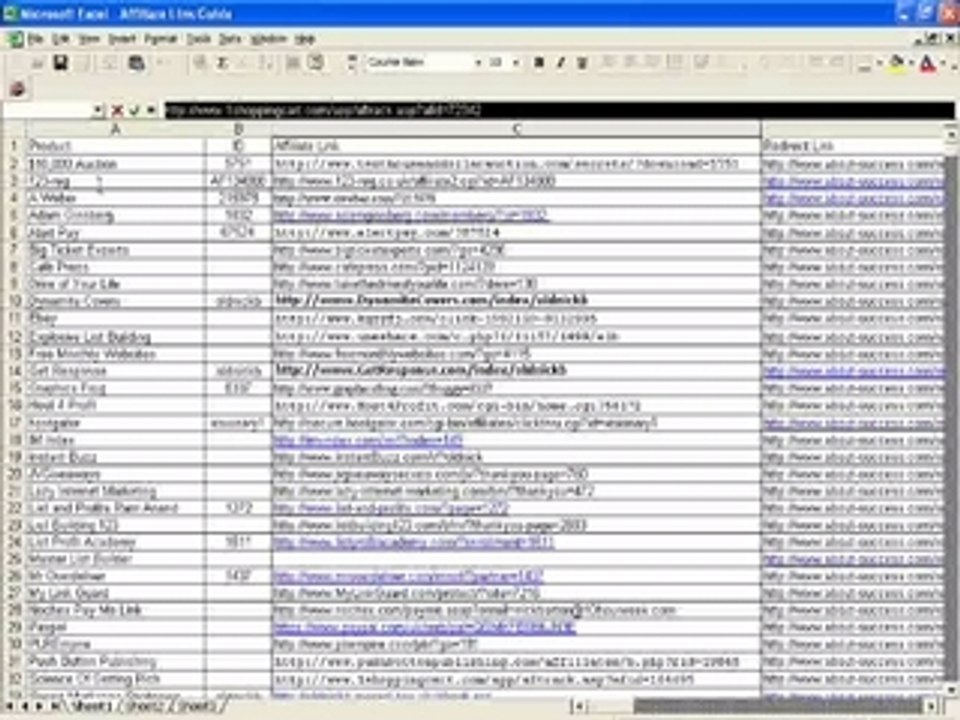This screenshot has width=960, height=720.
Task: Click the previous sheet tab arrow
Action: [24, 706]
